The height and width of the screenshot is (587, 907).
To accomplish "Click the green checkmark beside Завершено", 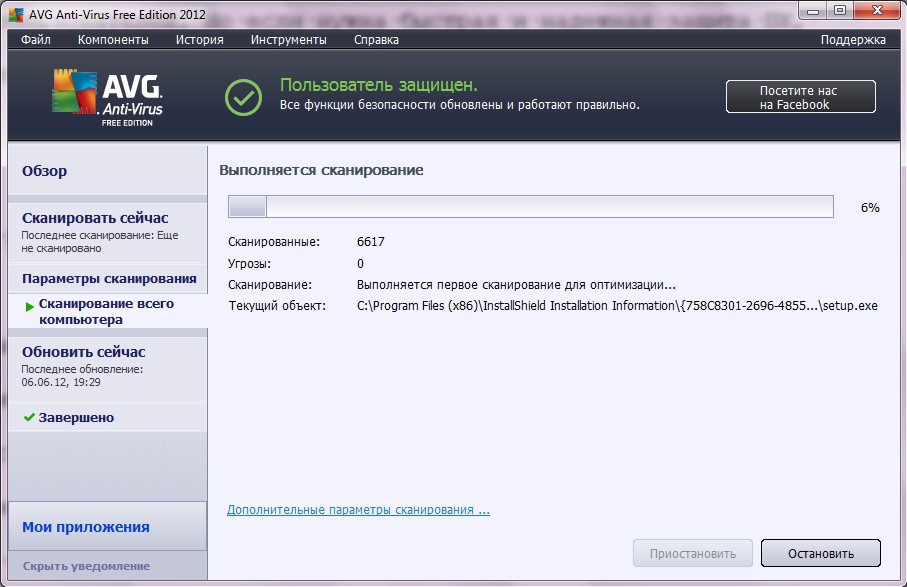I will point(29,417).
